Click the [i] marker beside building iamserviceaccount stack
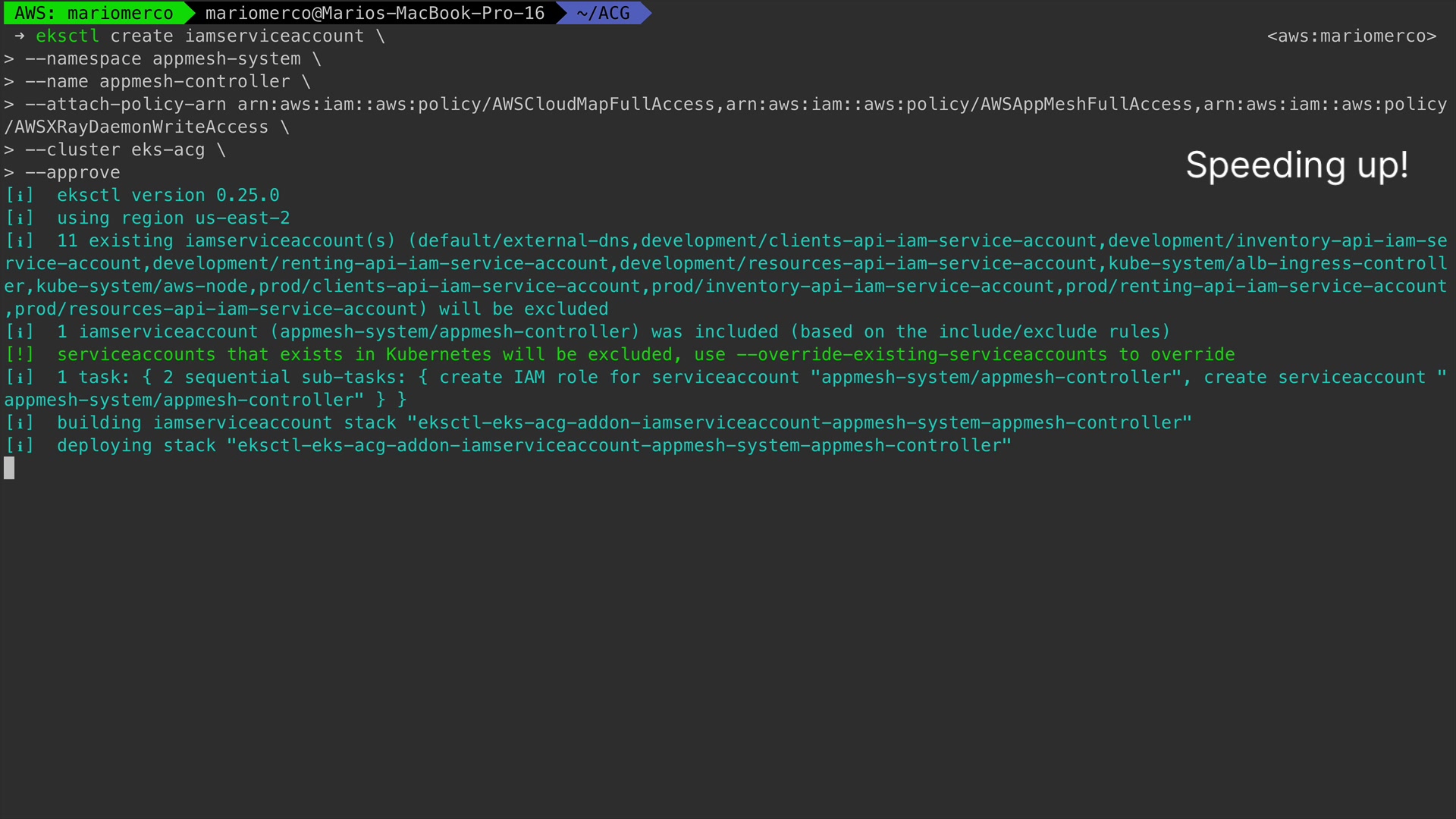The width and height of the screenshot is (1456, 819). pos(20,422)
